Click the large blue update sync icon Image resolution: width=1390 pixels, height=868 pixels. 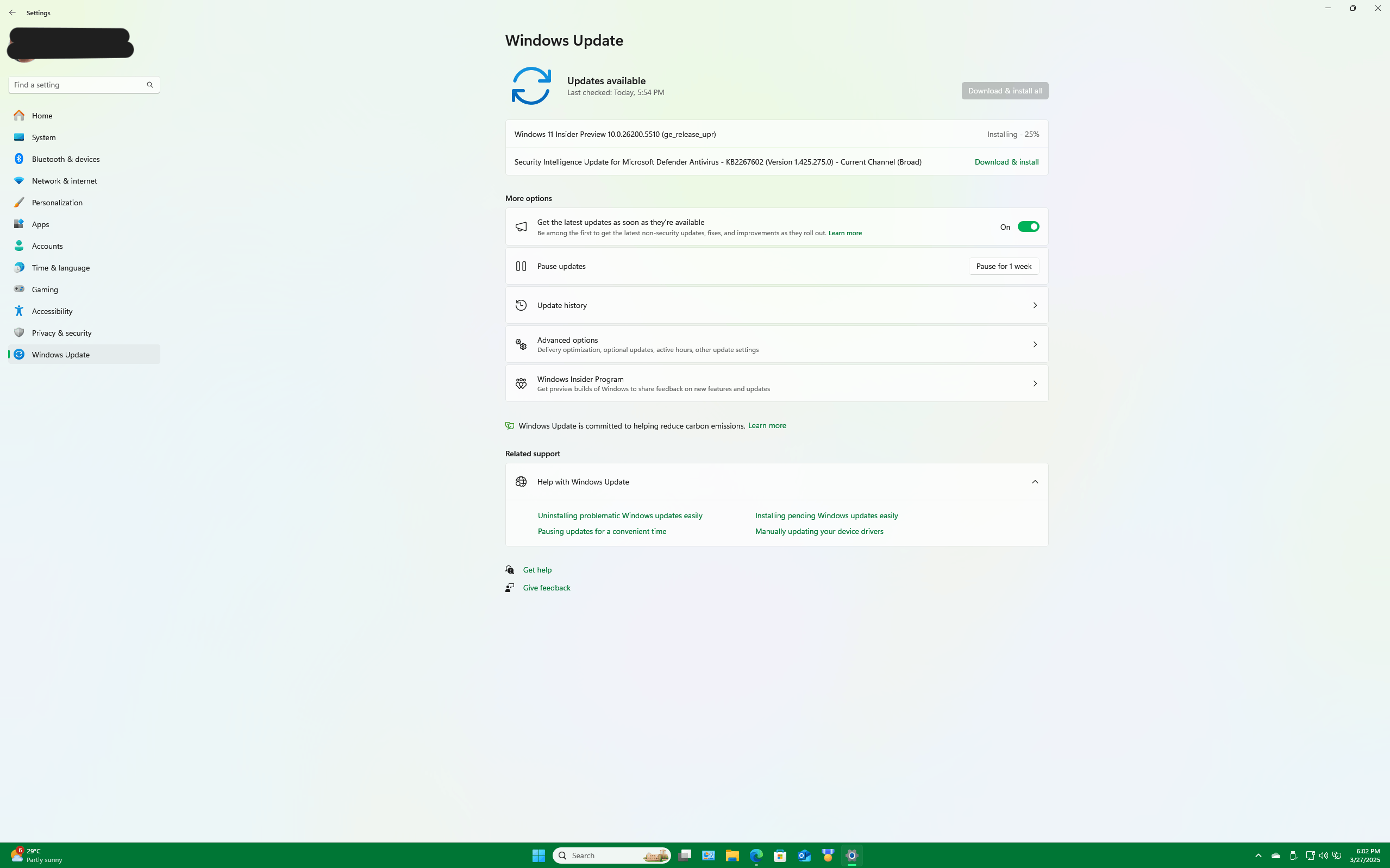tap(530, 86)
